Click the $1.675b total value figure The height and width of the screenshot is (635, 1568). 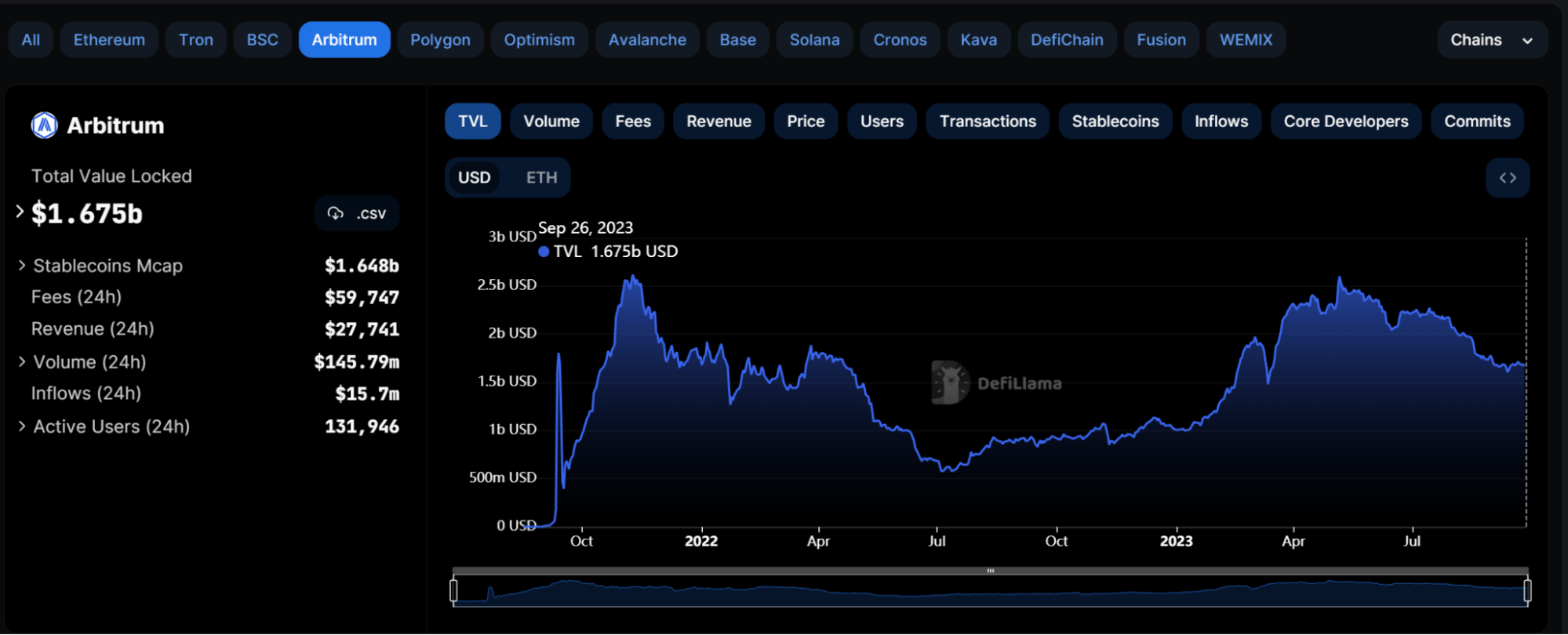87,213
